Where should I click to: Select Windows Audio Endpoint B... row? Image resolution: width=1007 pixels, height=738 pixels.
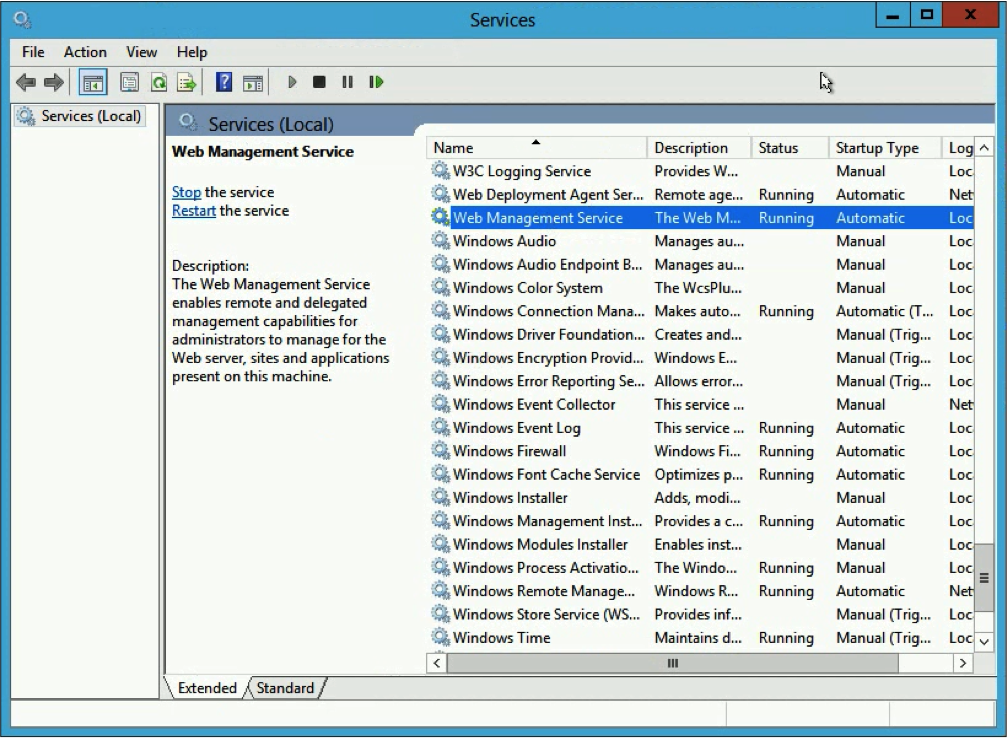coord(701,264)
